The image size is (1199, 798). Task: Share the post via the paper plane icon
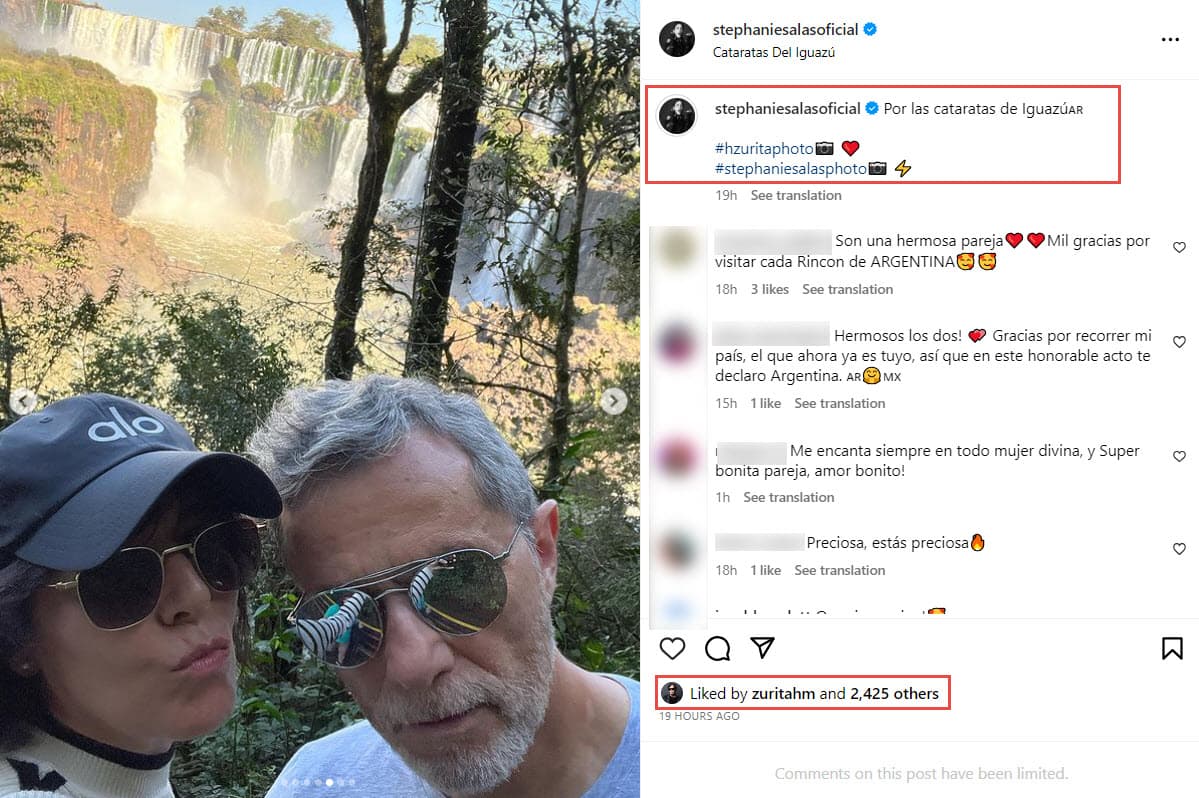coord(763,648)
